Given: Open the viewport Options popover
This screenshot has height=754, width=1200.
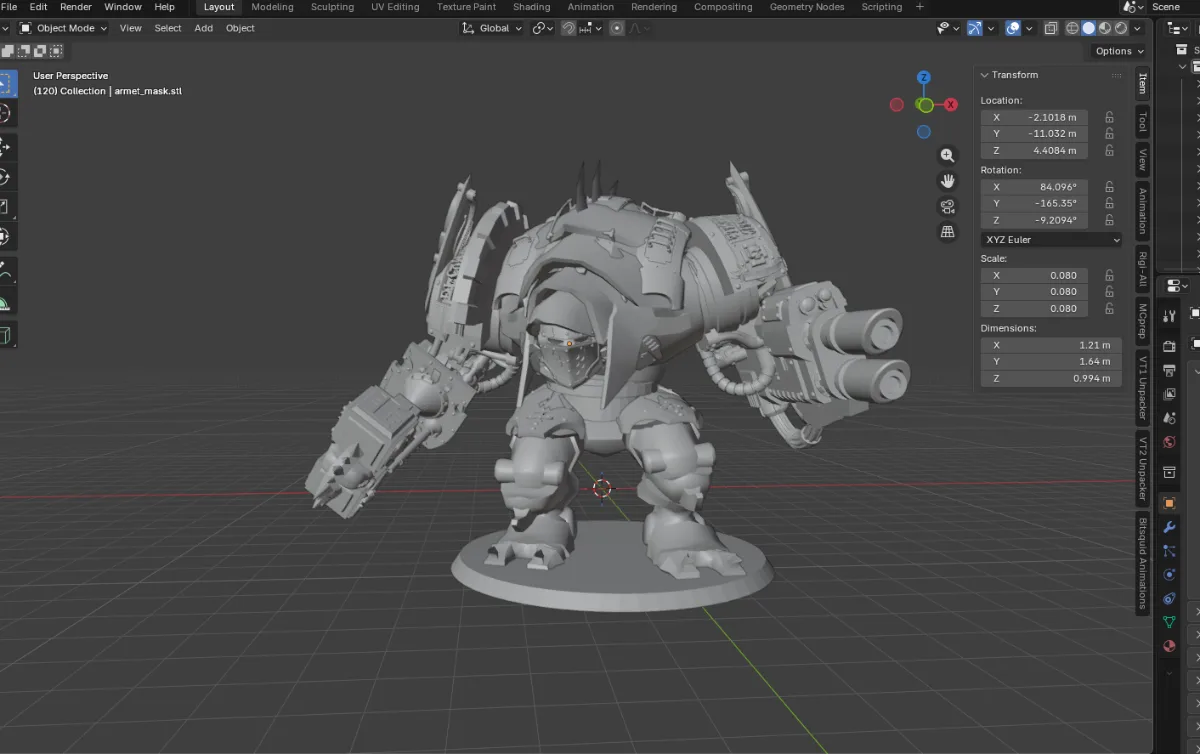Looking at the screenshot, I should pyautogui.click(x=1119, y=51).
